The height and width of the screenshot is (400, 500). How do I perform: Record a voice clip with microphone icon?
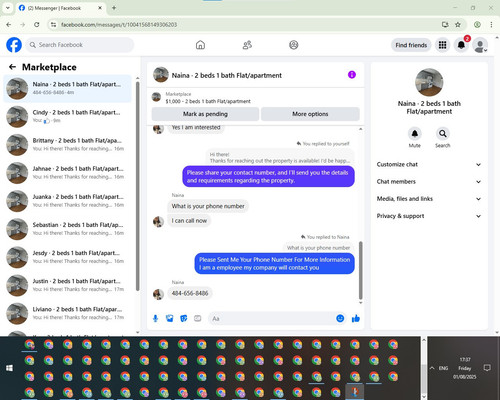155,318
